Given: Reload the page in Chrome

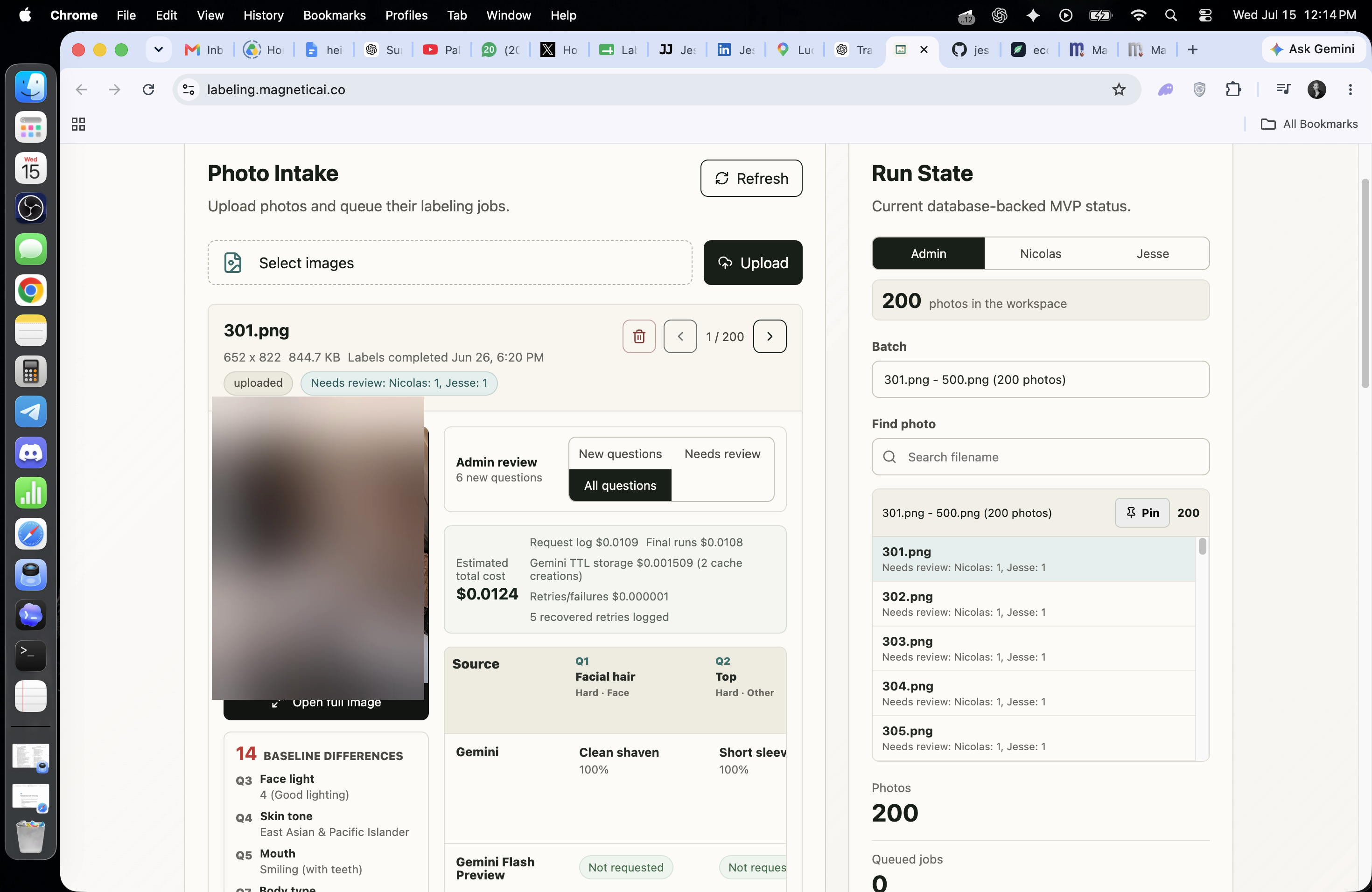Looking at the screenshot, I should click(148, 90).
